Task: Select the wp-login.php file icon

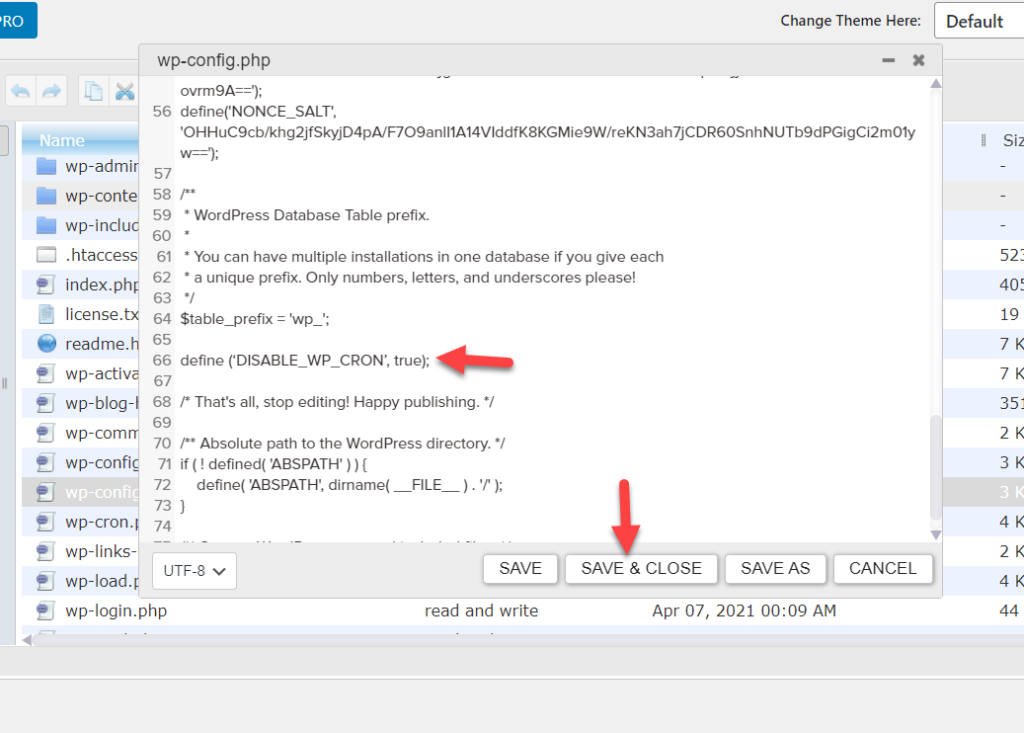Action: pos(45,611)
